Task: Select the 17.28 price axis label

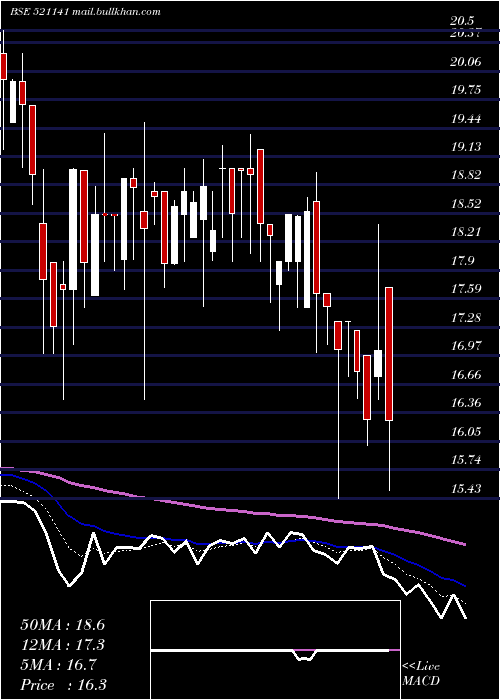Action: [466, 318]
